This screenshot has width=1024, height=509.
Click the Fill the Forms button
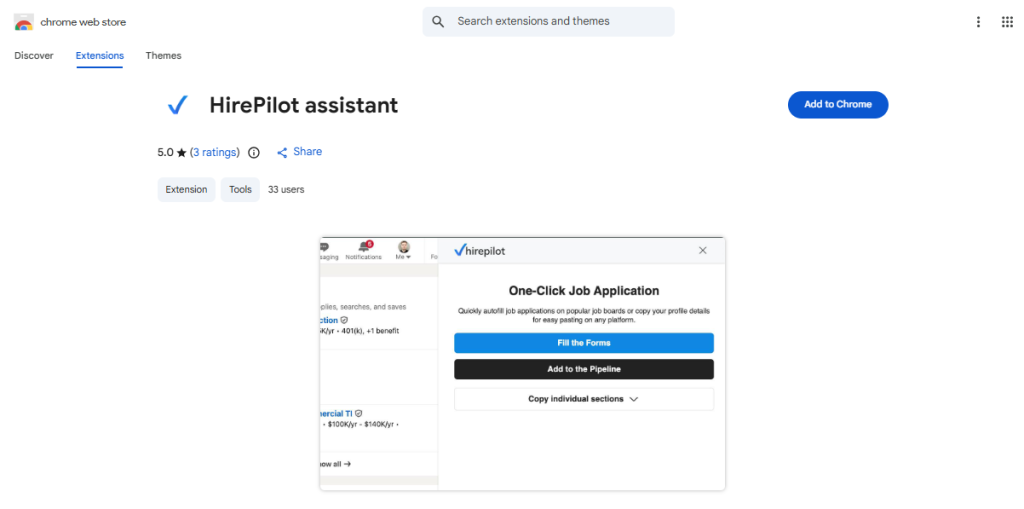(584, 343)
